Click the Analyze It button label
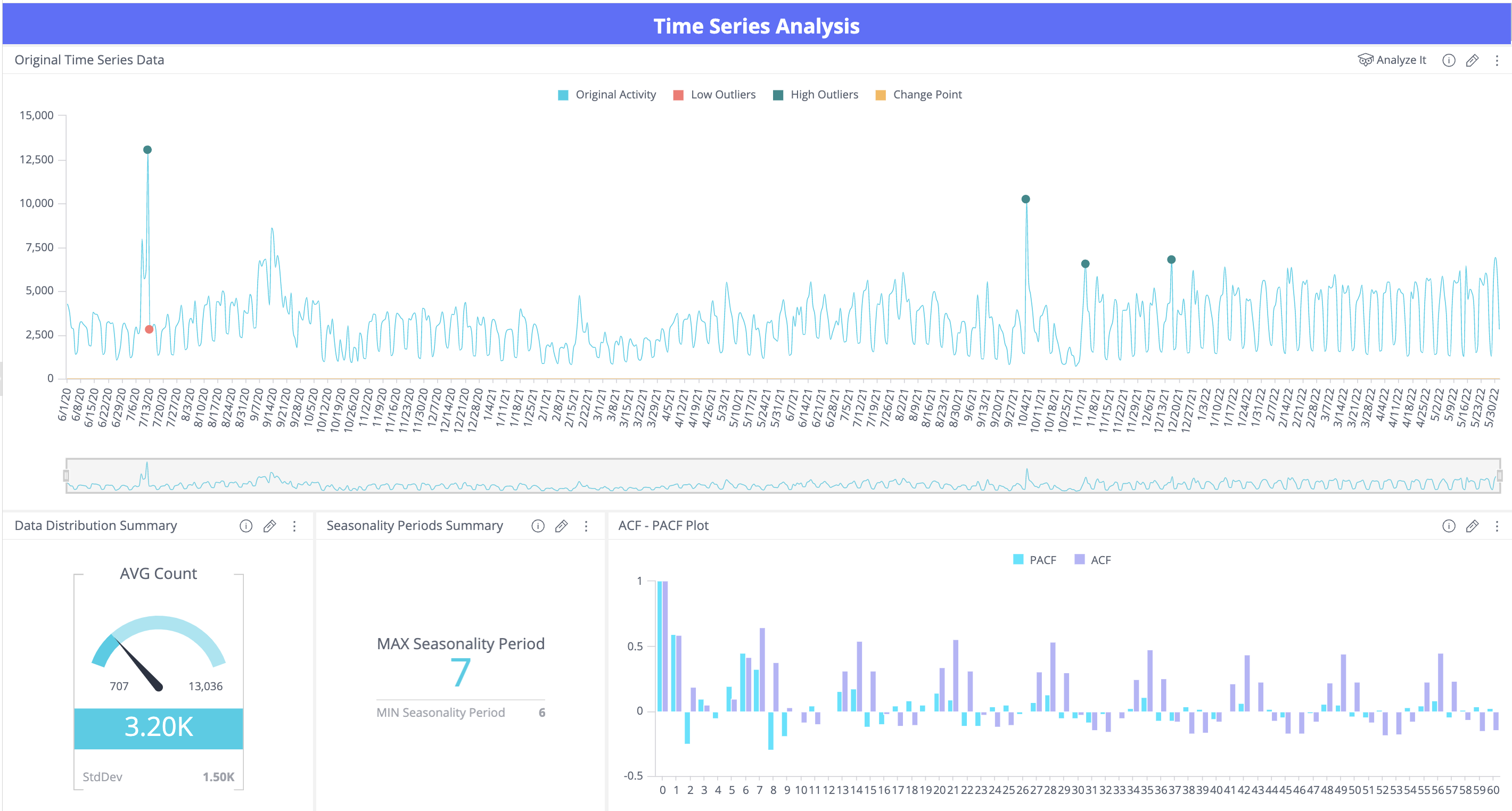This screenshot has width=1512, height=811. [x=1401, y=60]
